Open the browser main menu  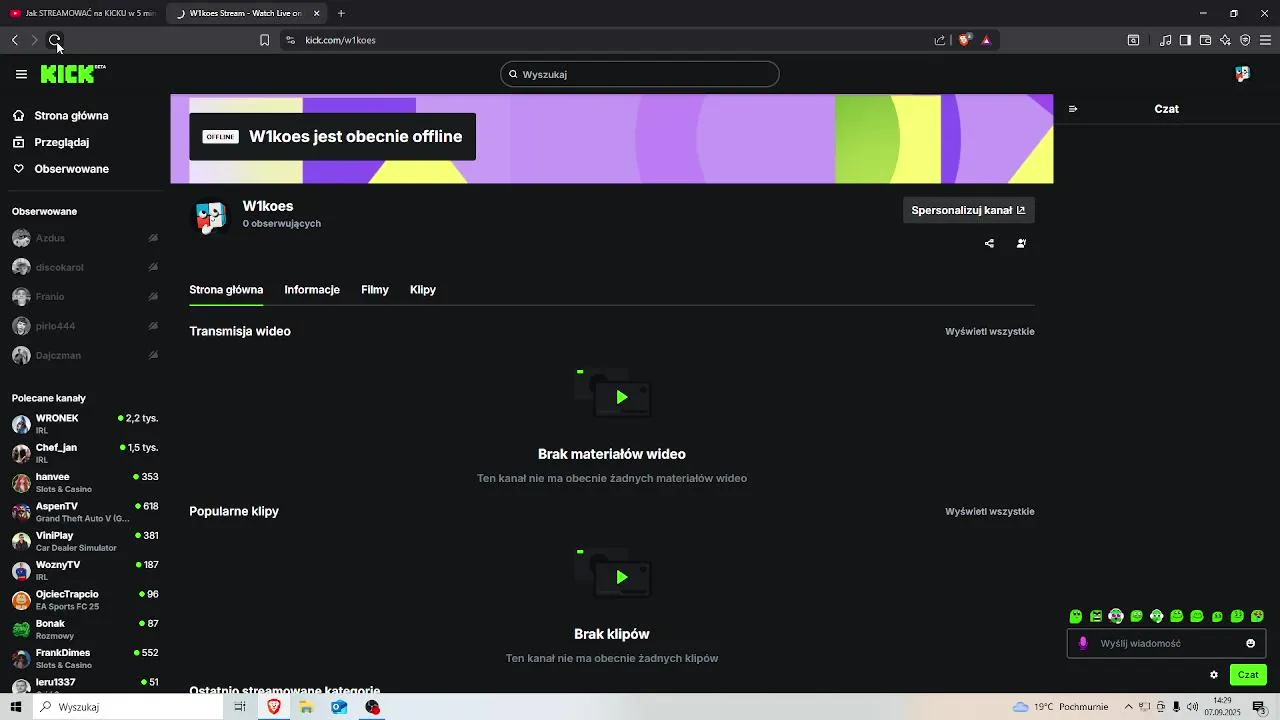click(x=1265, y=40)
